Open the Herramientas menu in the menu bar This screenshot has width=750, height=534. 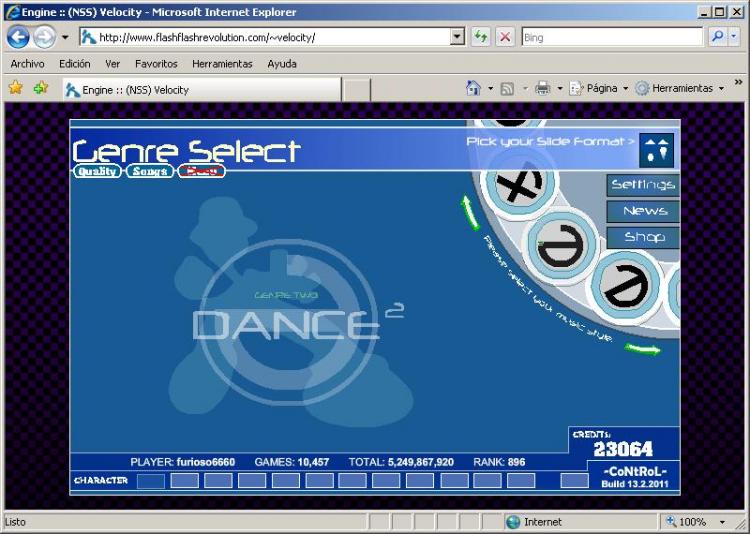pos(222,64)
